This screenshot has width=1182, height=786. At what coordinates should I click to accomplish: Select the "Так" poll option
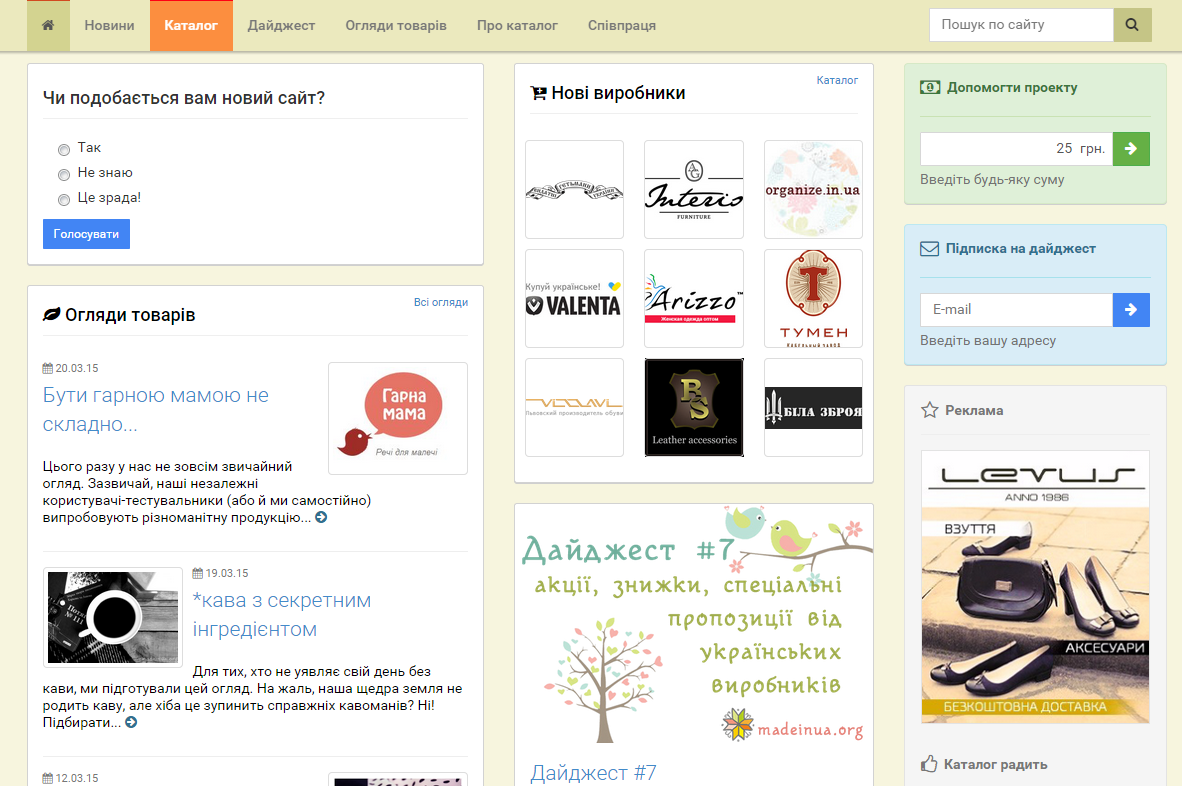click(x=64, y=150)
